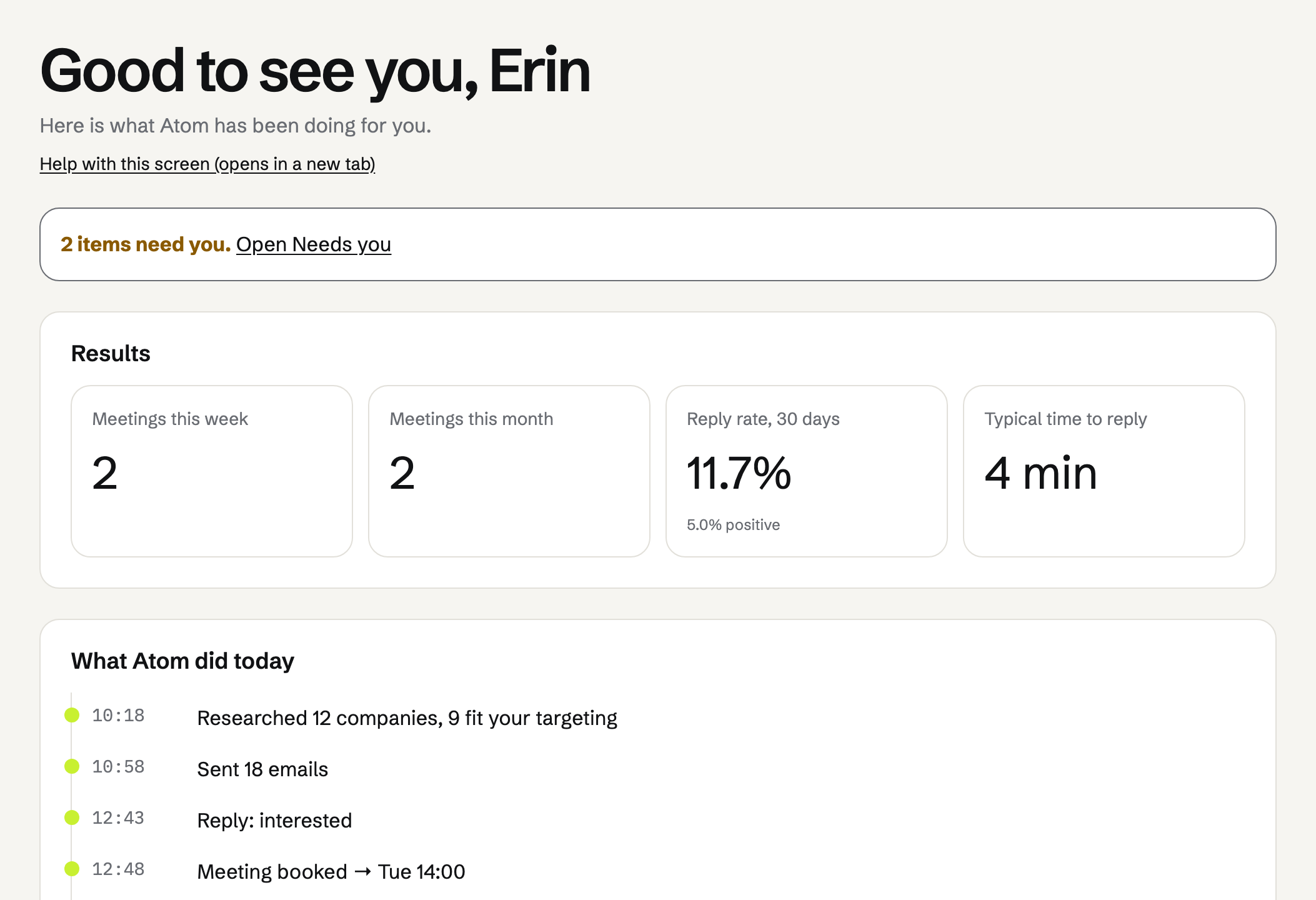The image size is (1316, 900).
Task: Click the 'Reply: interested' entry
Action: point(274,821)
